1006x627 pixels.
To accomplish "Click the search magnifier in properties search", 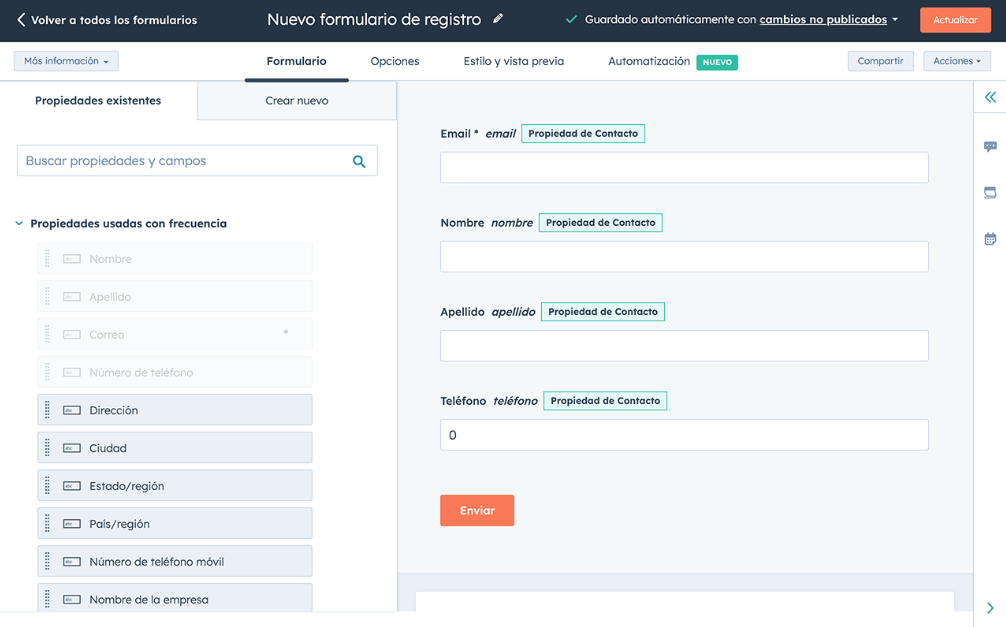I will tap(359, 160).
